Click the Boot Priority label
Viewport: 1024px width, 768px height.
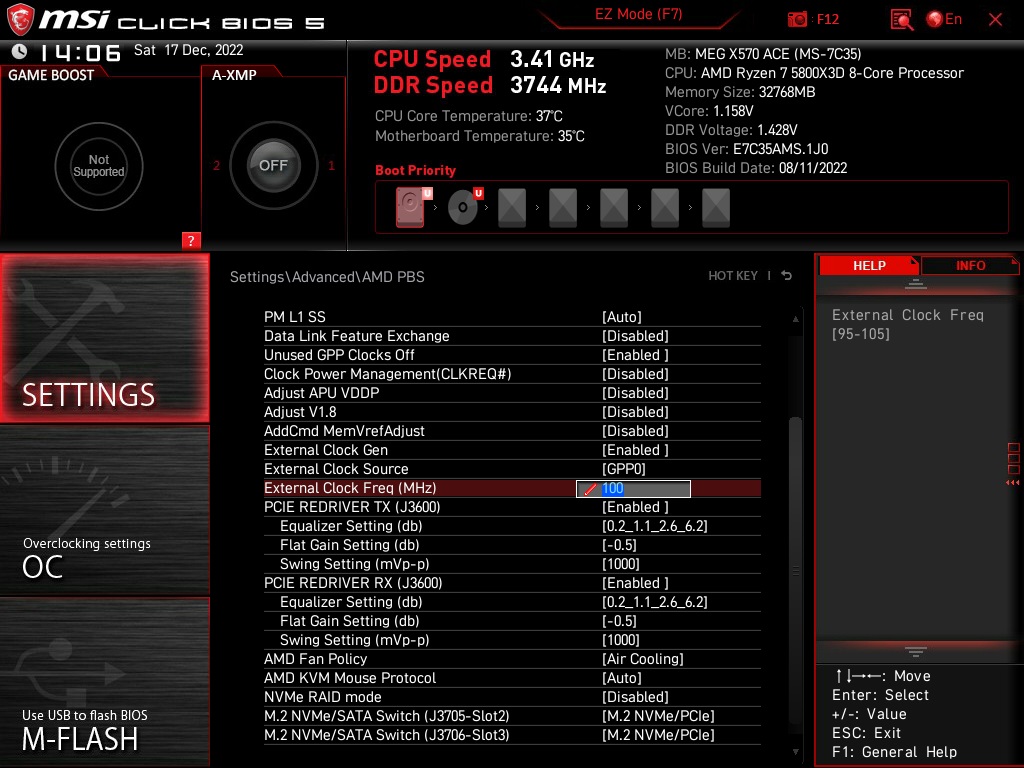pos(415,170)
